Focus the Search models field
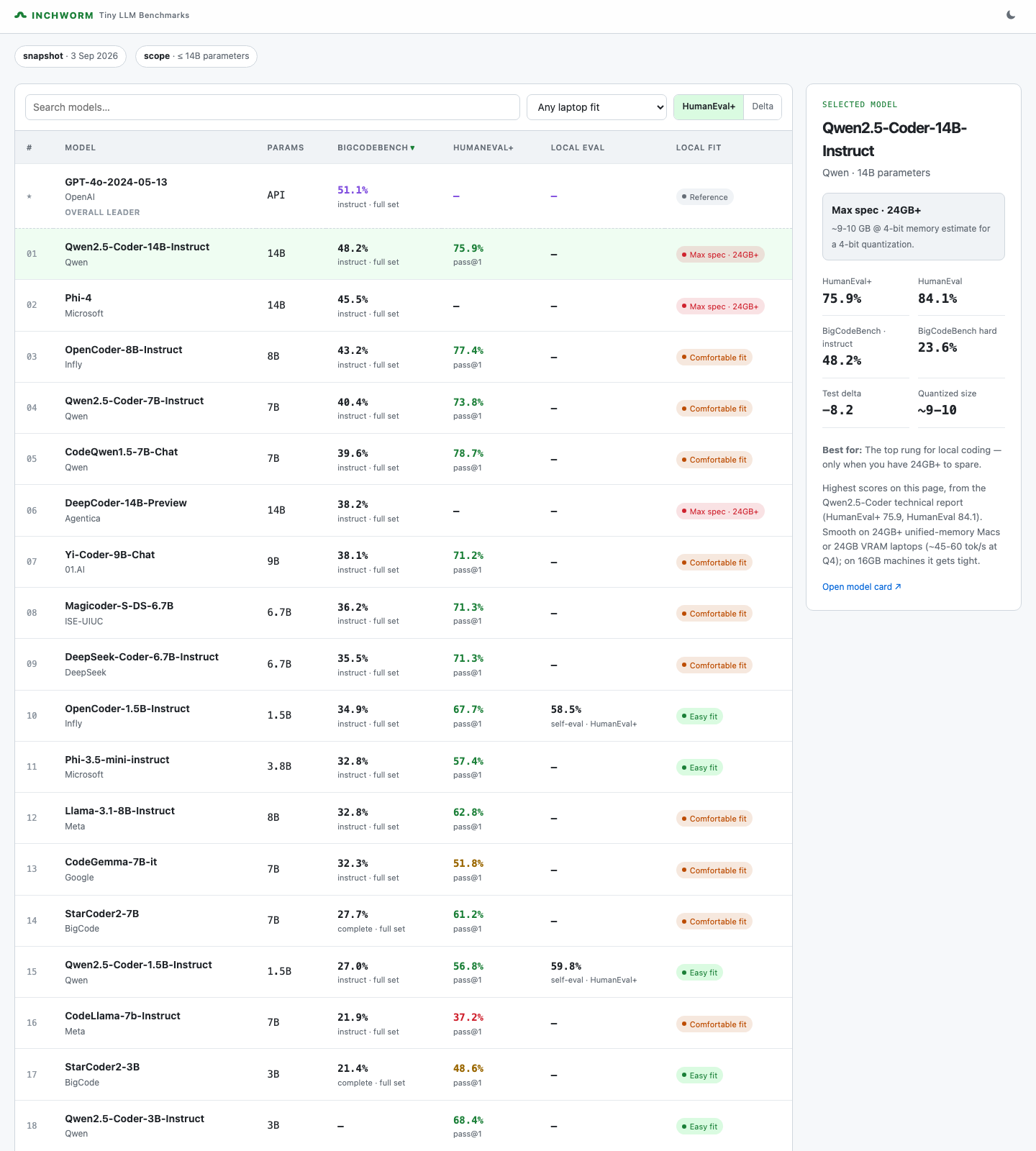 (x=273, y=107)
